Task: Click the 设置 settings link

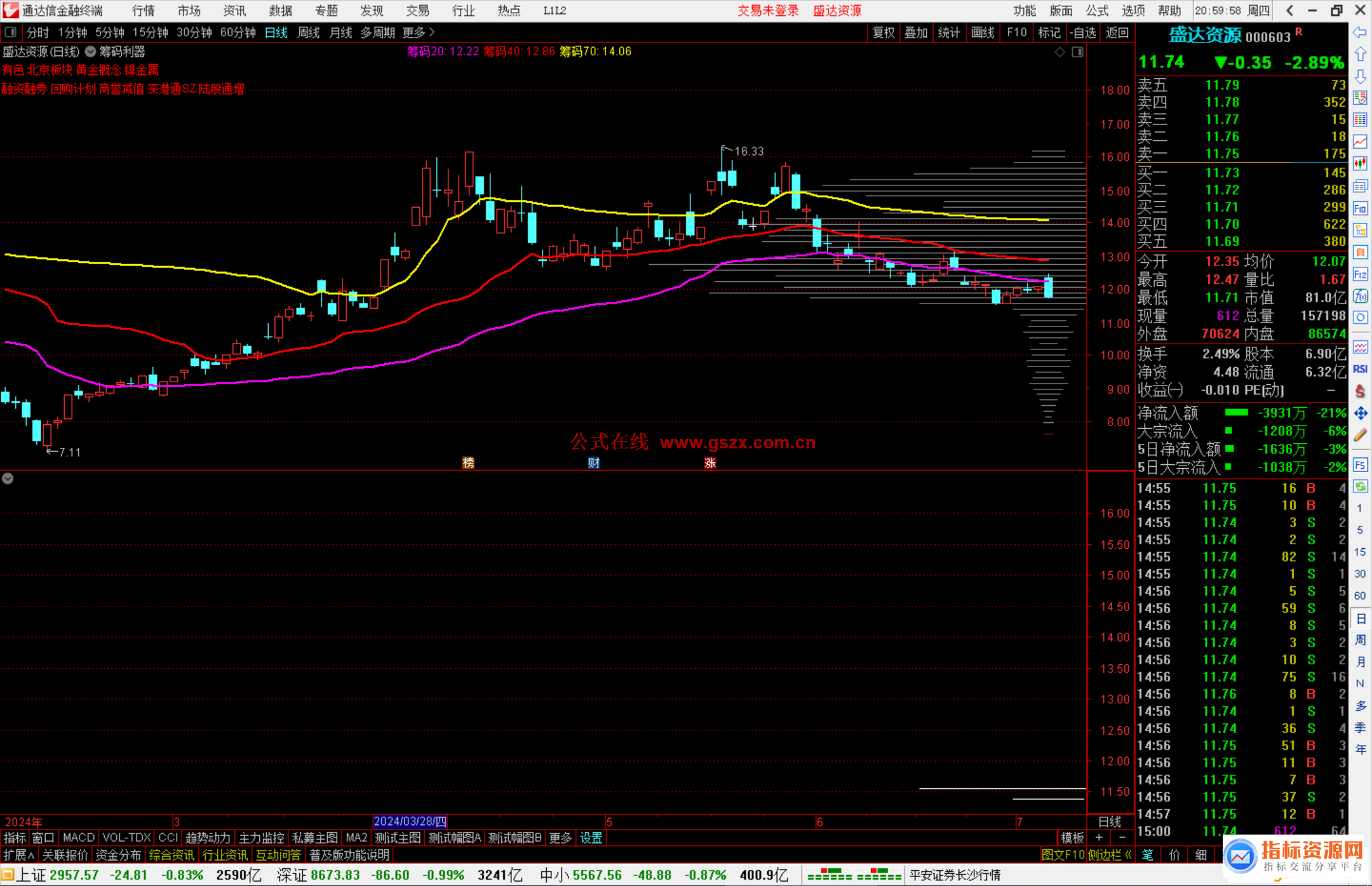Action: click(591, 838)
